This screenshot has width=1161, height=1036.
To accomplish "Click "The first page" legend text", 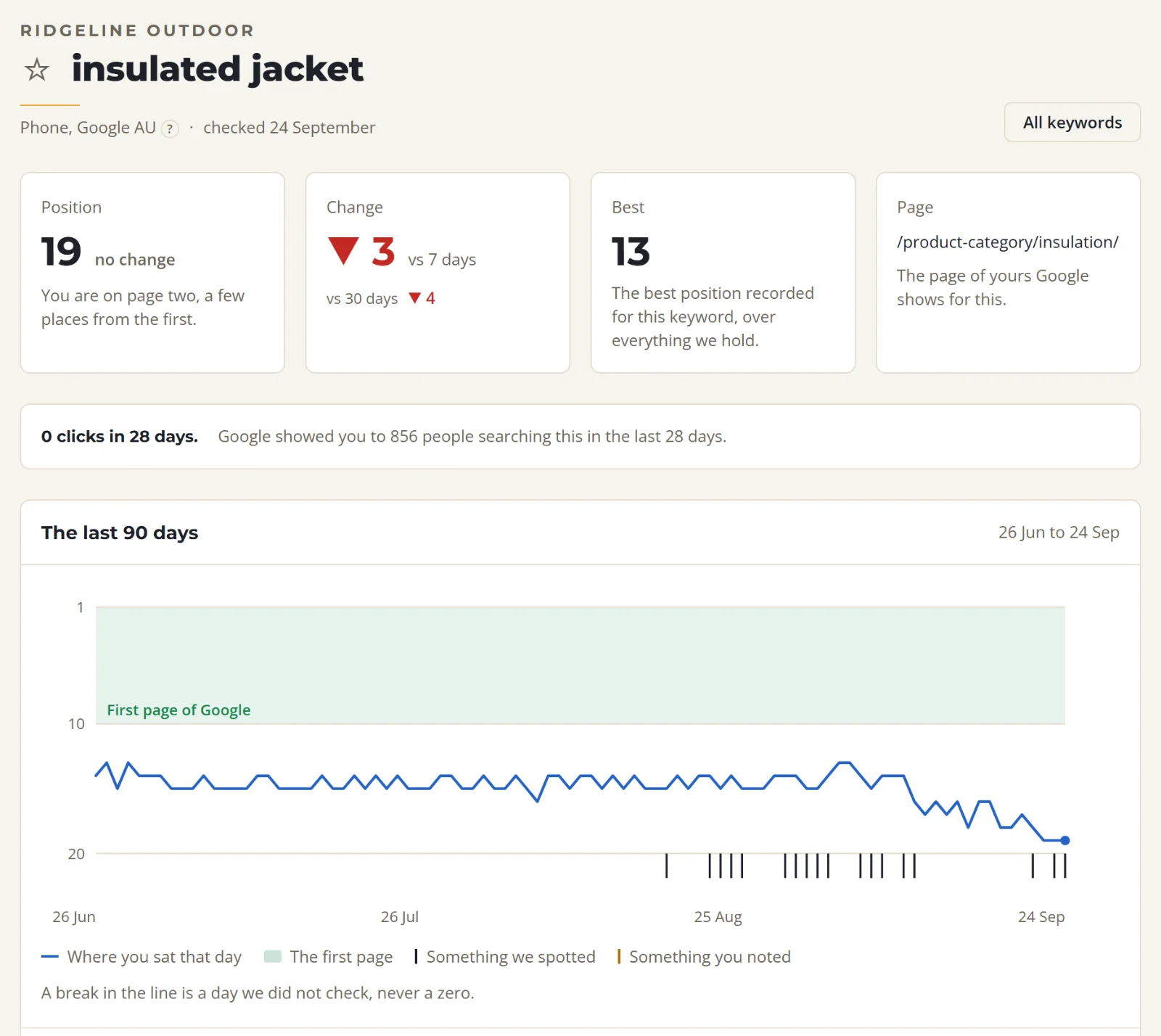I will click(341, 957).
